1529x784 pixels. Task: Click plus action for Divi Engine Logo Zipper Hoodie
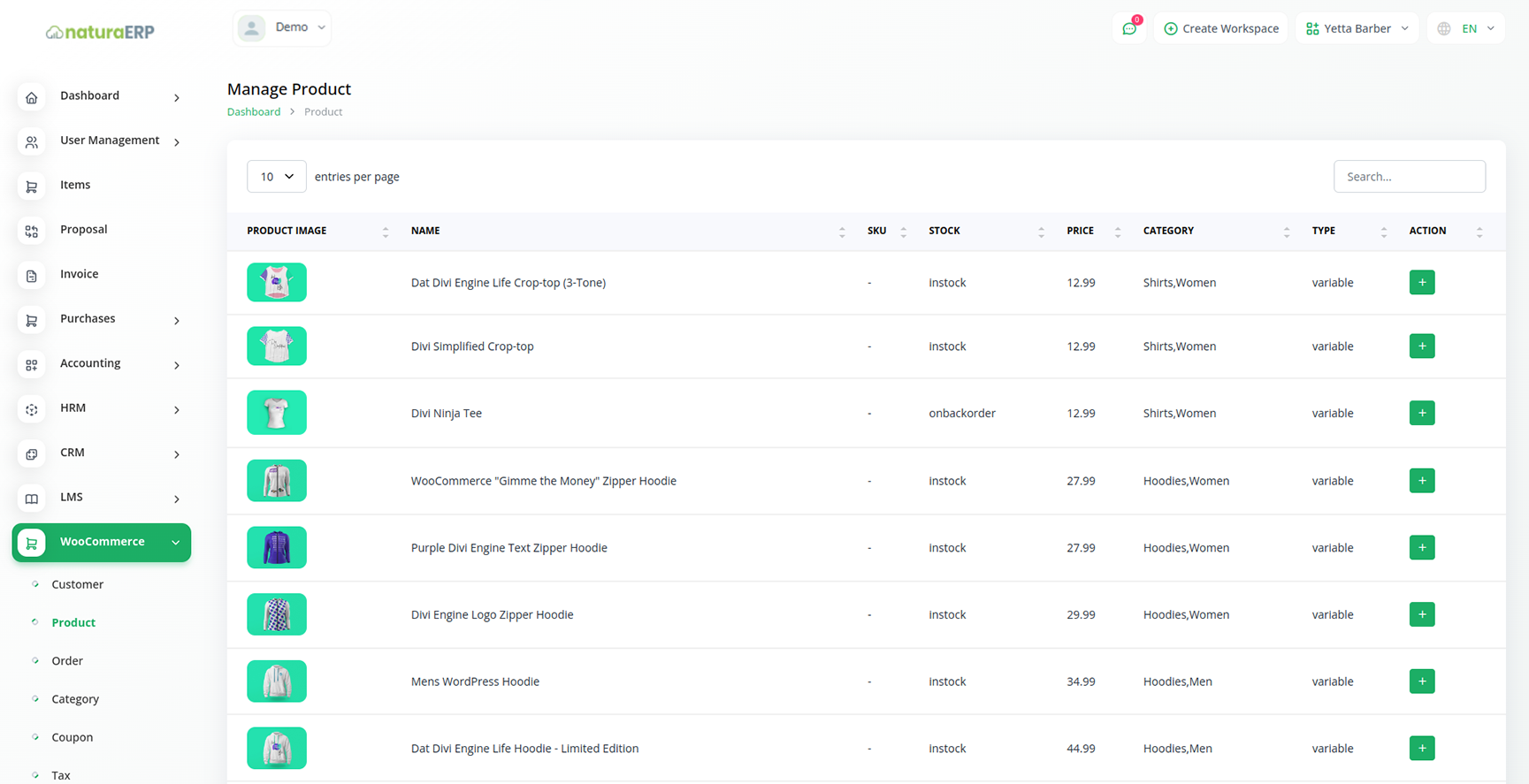pyautogui.click(x=1422, y=614)
